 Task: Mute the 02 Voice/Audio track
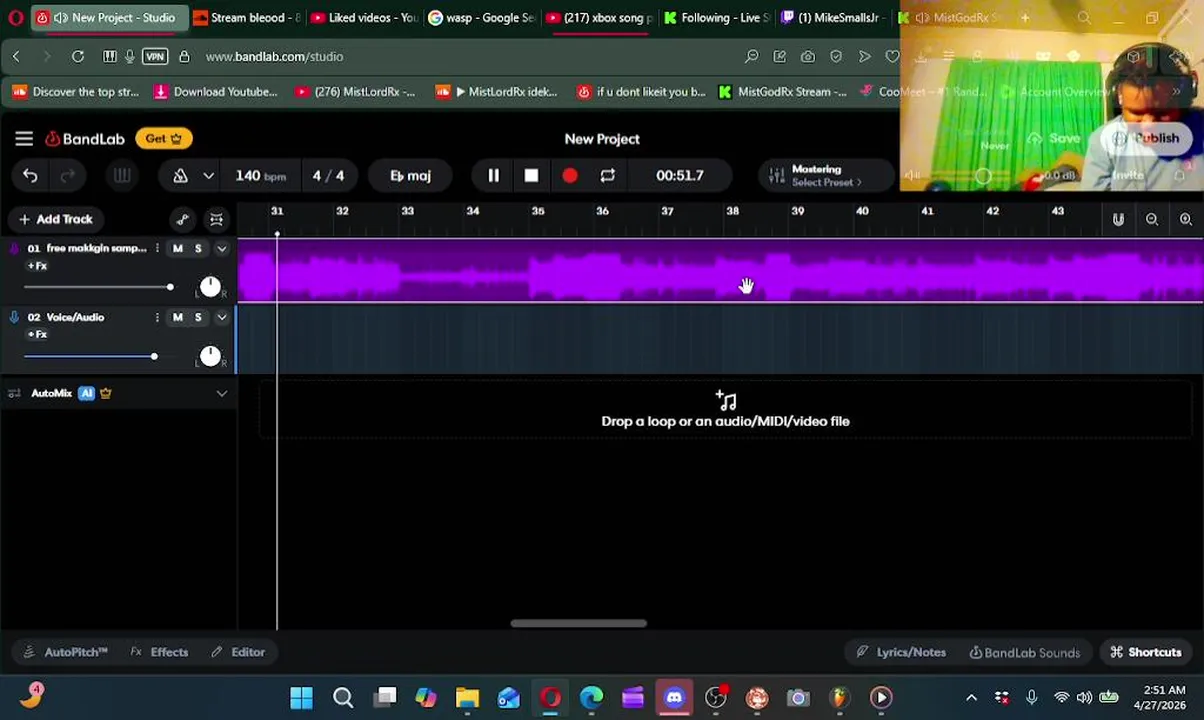pos(178,318)
